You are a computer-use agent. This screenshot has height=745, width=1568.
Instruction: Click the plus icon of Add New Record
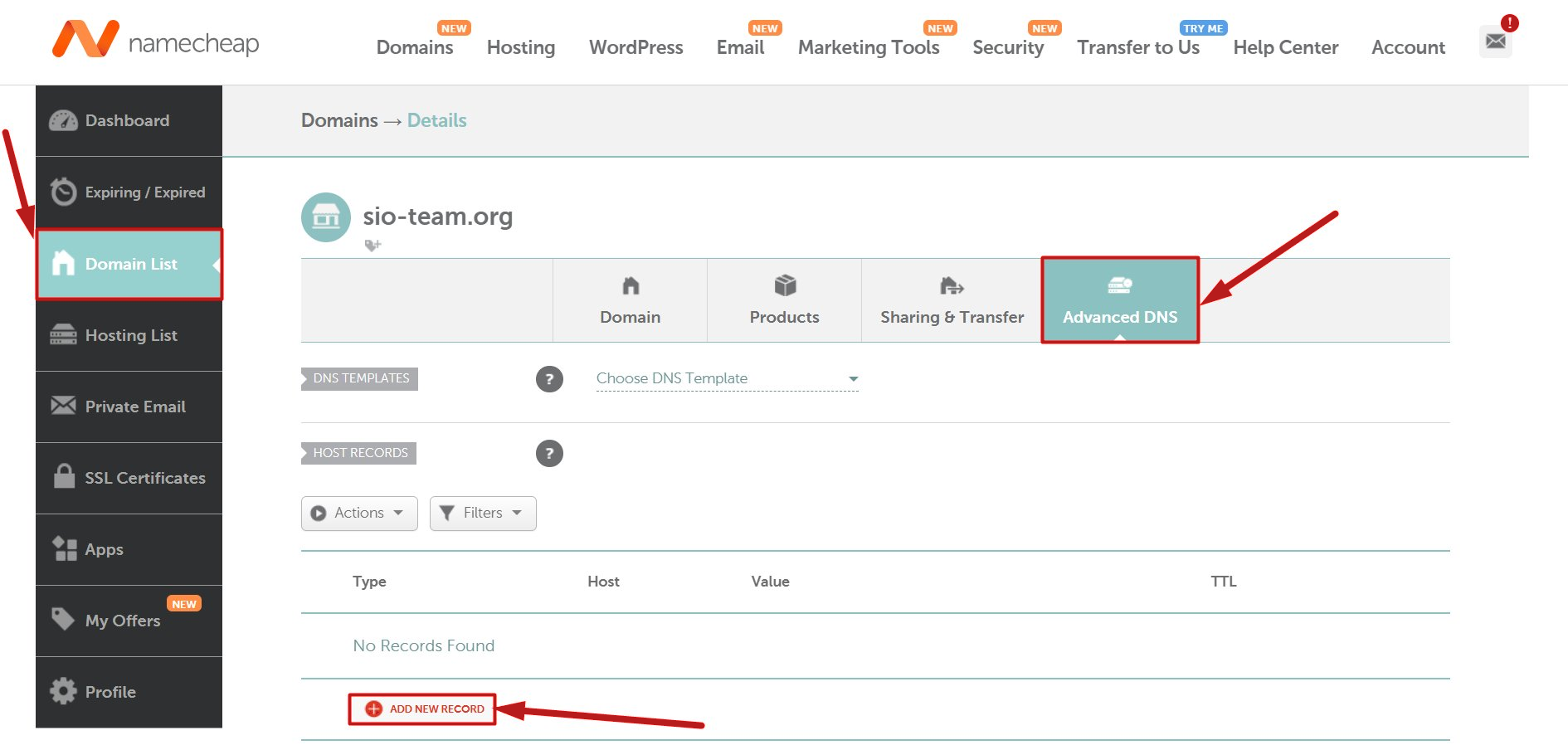(x=374, y=709)
